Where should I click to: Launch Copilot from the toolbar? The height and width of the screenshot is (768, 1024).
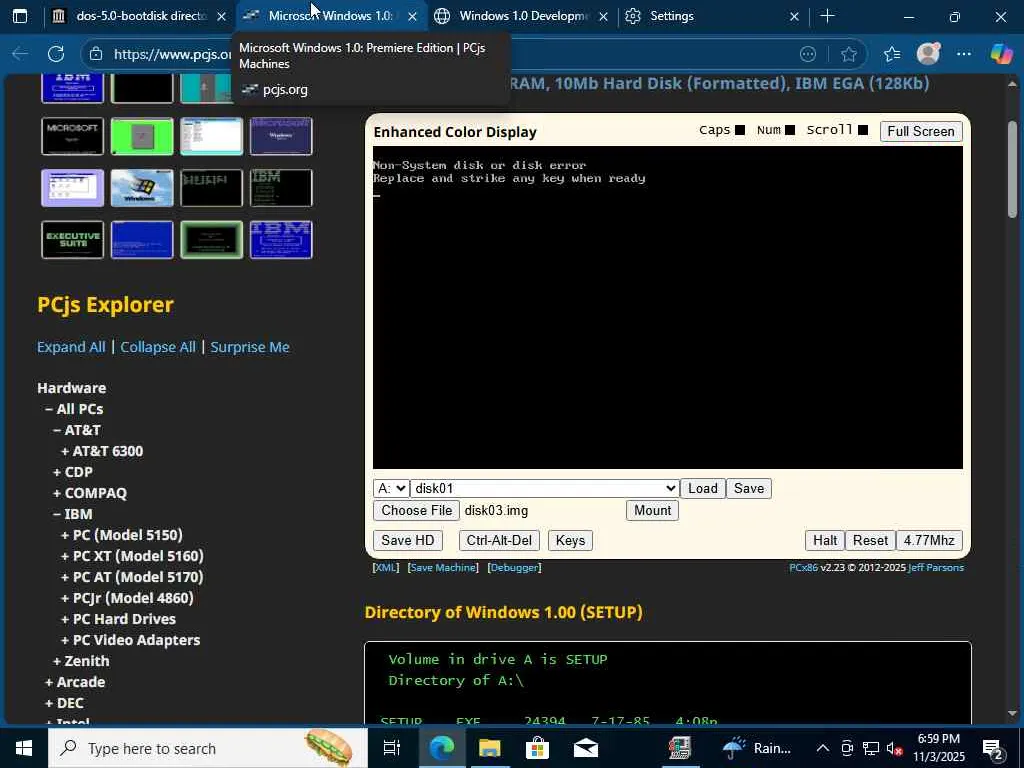(x=1001, y=54)
